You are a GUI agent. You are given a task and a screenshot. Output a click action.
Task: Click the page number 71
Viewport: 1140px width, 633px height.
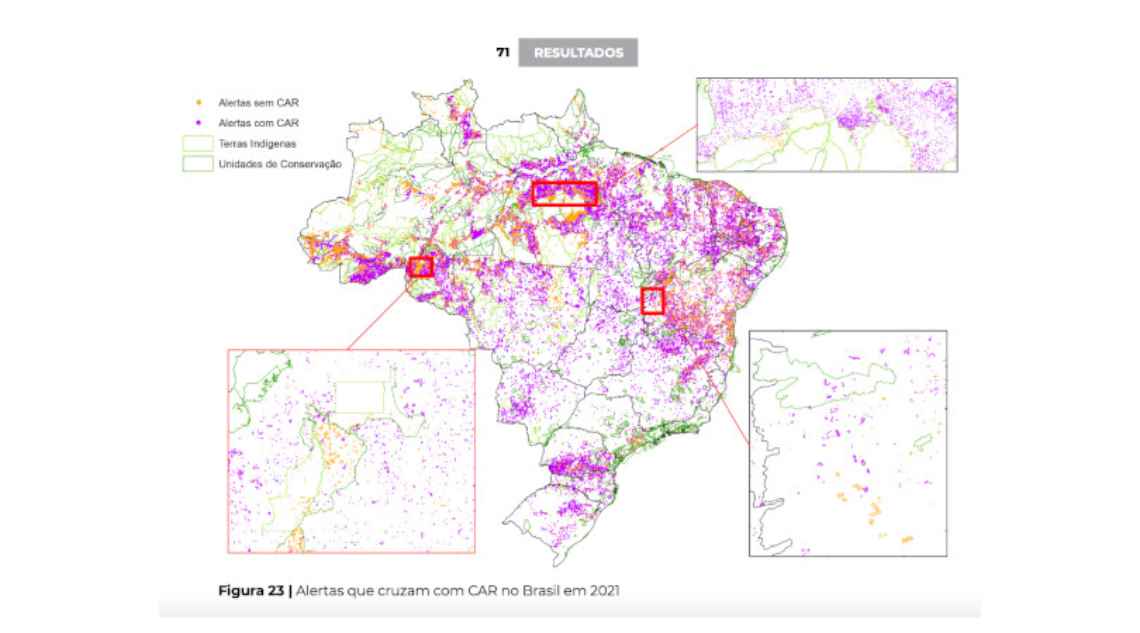(503, 53)
